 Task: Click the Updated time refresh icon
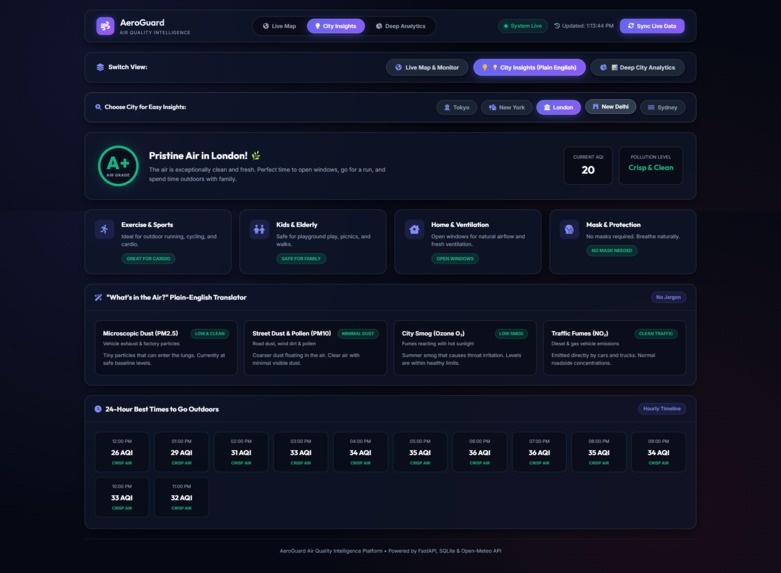tap(557, 26)
